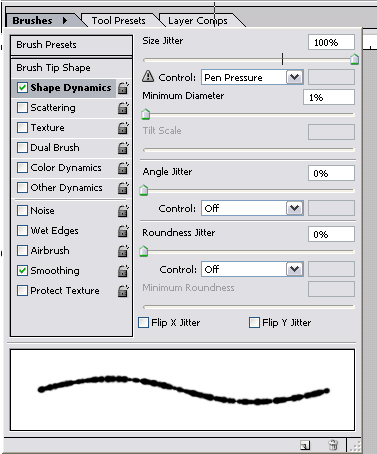
Task: Enable the Dual Brush checkbox
Action: point(22,148)
